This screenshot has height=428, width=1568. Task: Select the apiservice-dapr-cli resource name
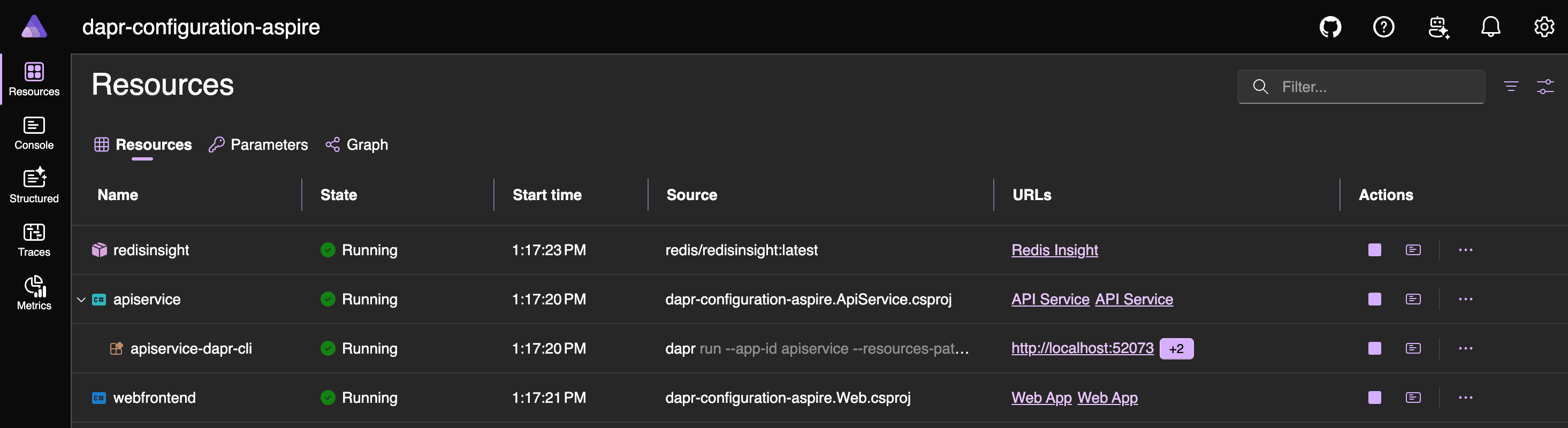click(x=191, y=349)
